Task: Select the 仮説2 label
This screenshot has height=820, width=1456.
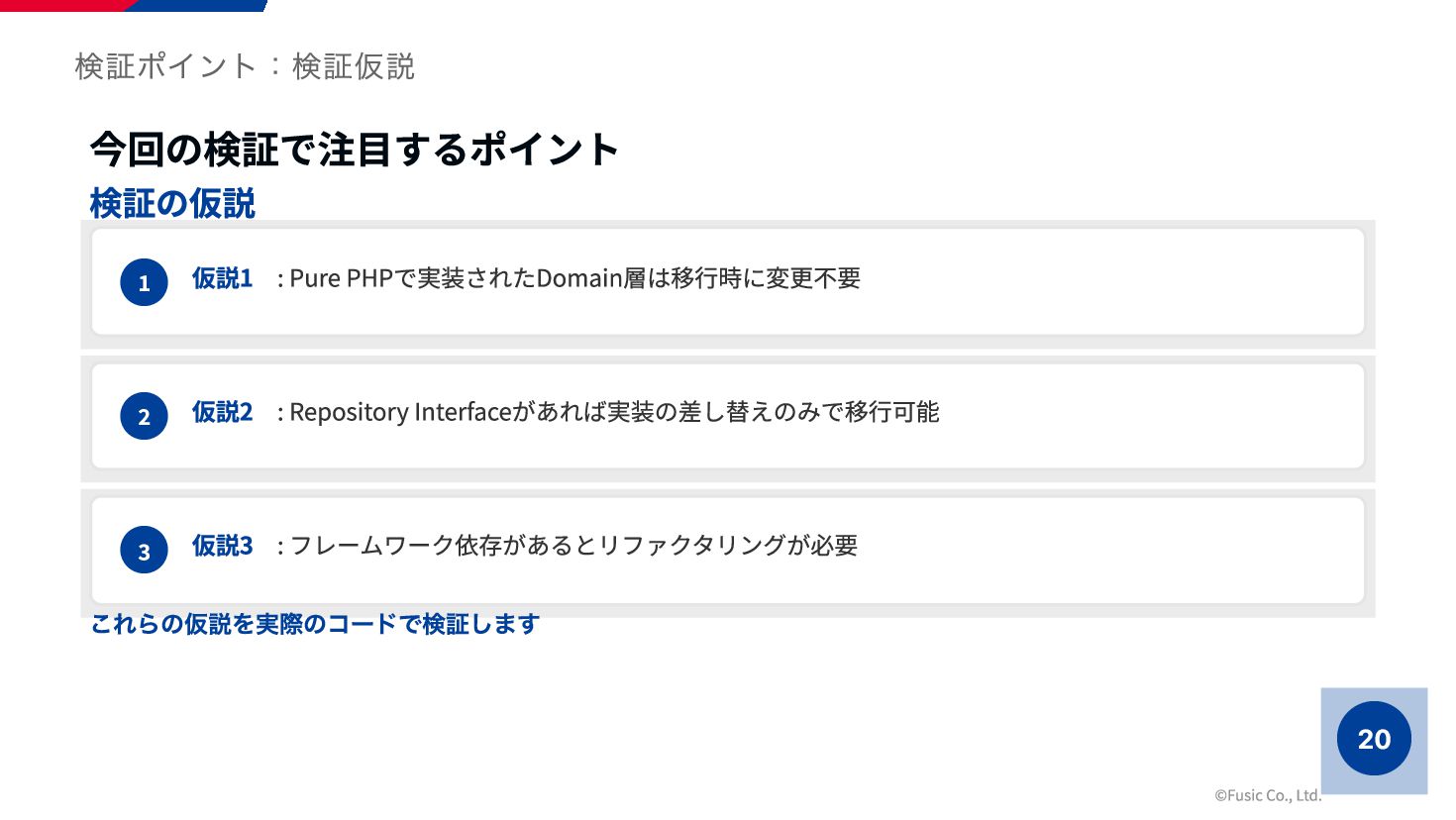Action: click(223, 412)
